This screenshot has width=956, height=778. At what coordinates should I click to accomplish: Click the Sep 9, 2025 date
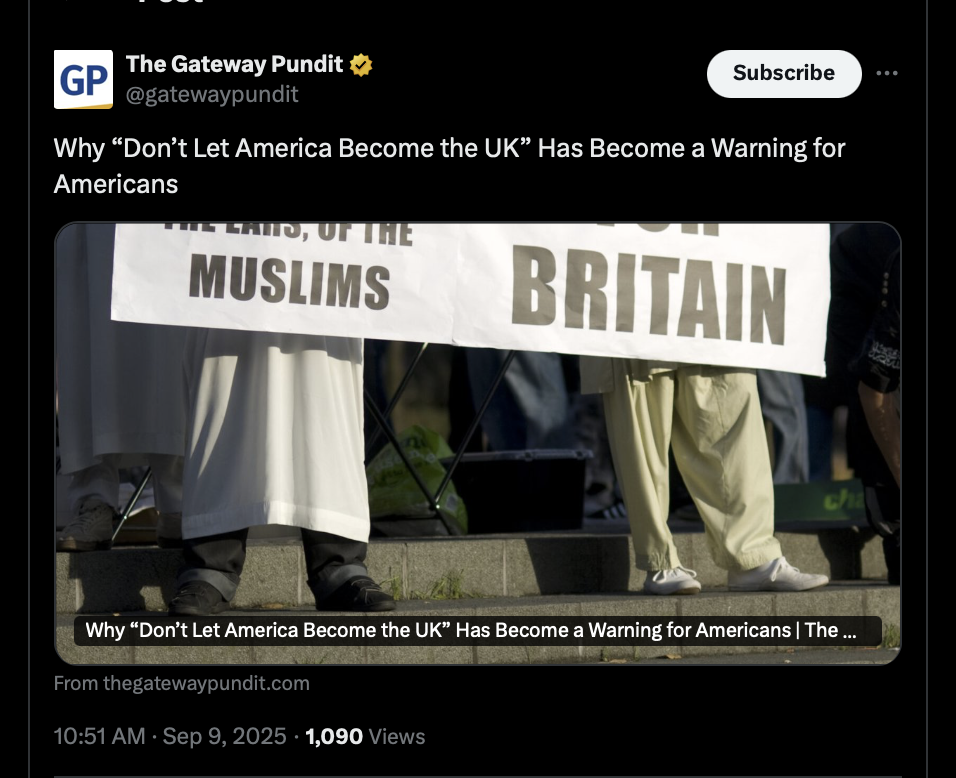click(224, 737)
